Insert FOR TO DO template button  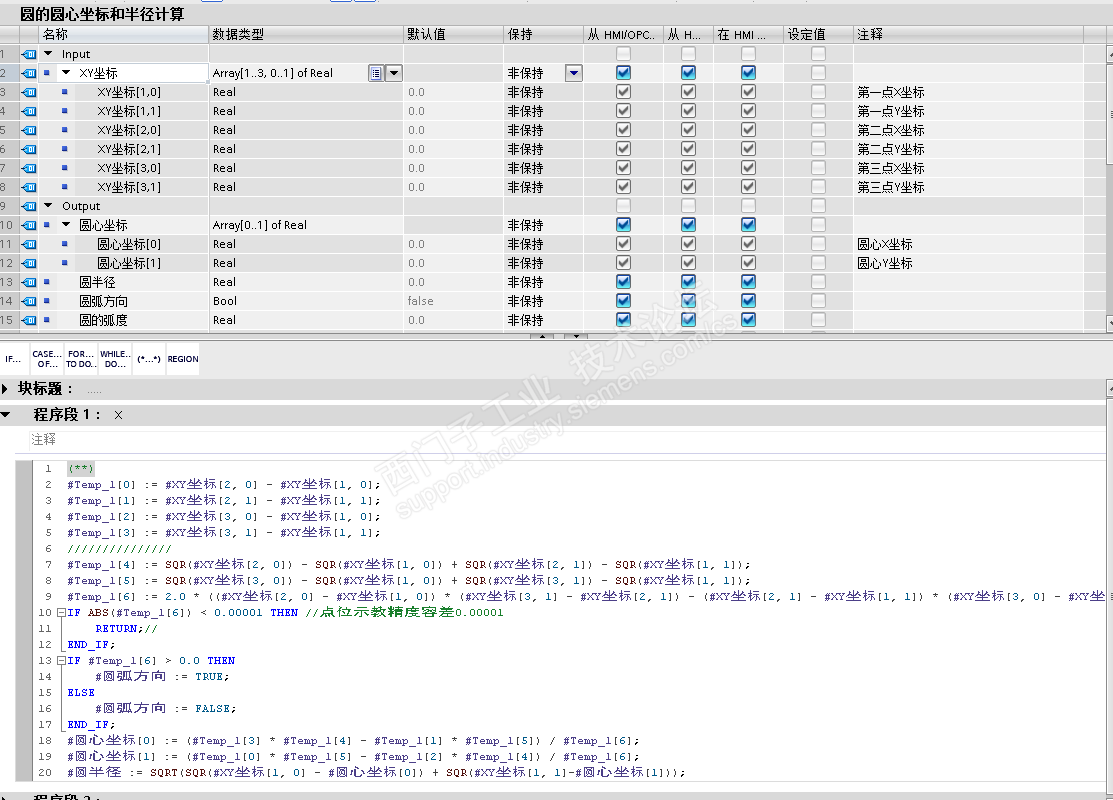81,359
